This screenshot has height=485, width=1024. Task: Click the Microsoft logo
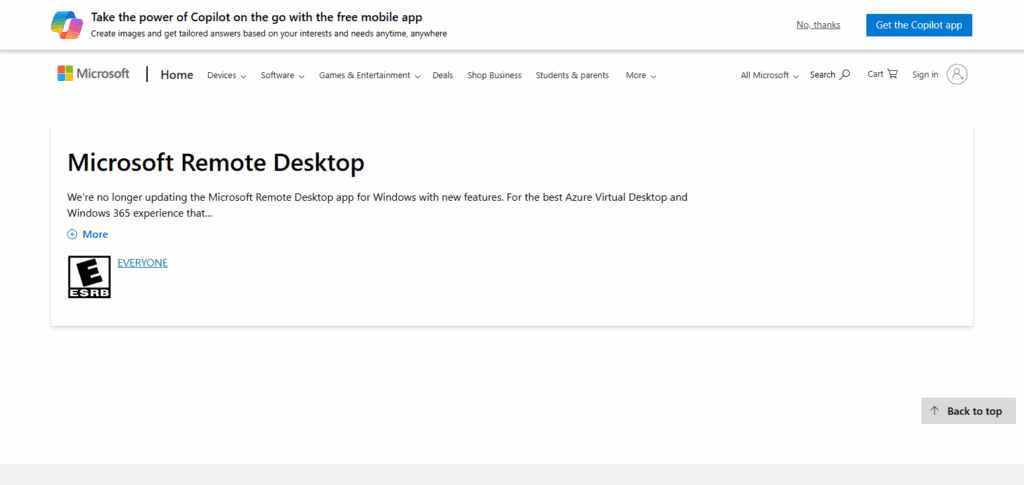93,74
